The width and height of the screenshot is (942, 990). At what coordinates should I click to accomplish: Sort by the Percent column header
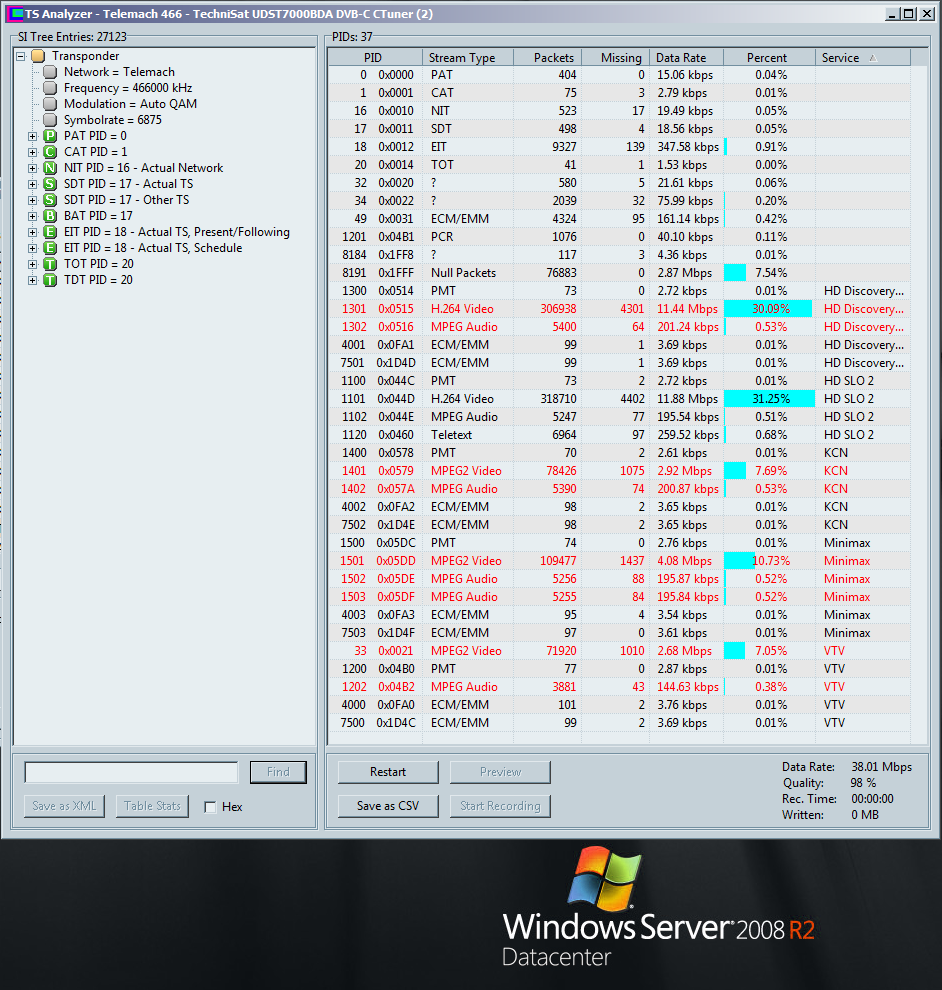point(768,57)
